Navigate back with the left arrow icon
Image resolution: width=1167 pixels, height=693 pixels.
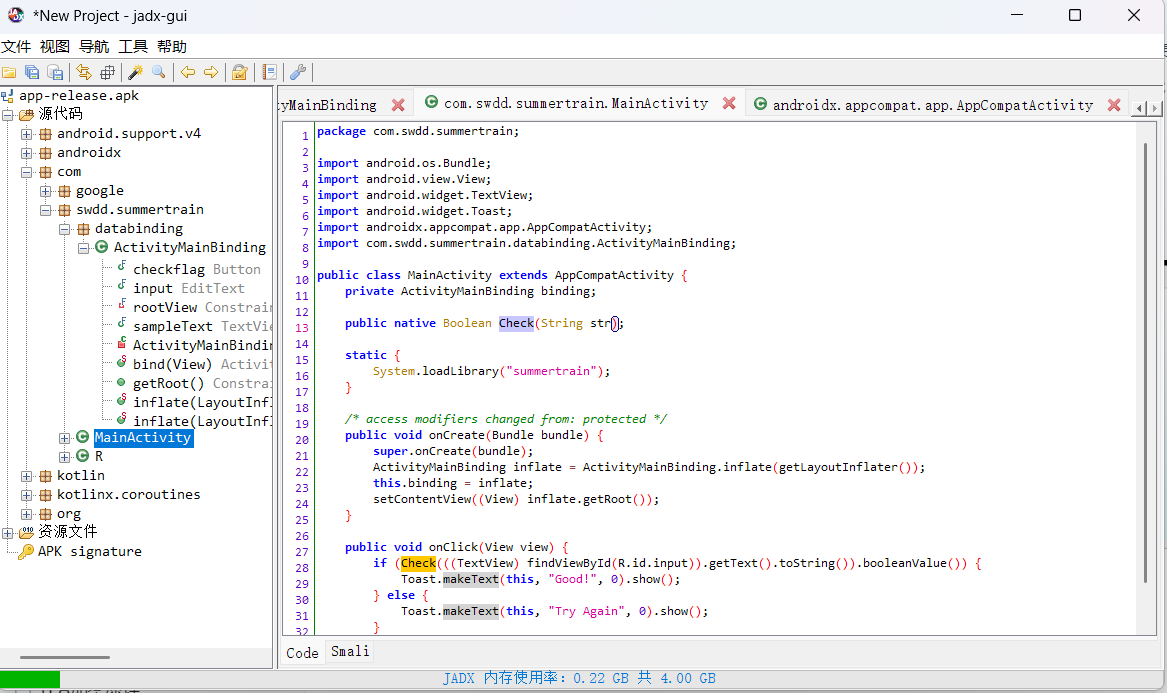coord(188,72)
